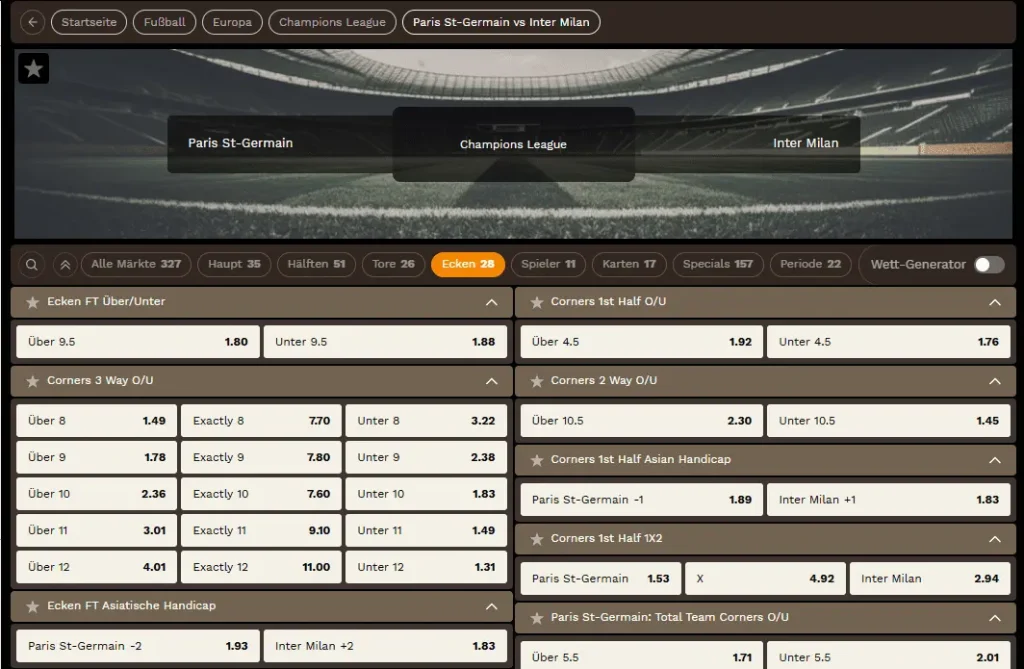Bet Paris St-Germain -1 at 1.89
Viewport: 1024px width, 669px height.
tap(641, 500)
